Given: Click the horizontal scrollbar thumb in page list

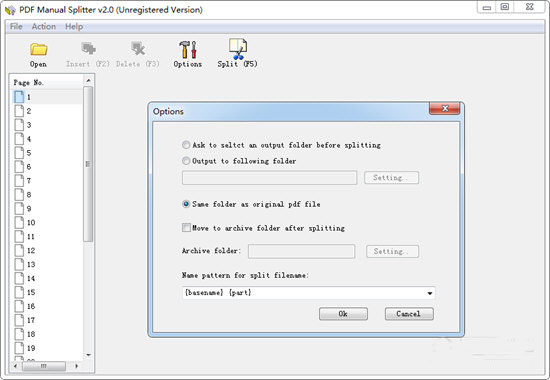Looking at the screenshot, I should coord(44,366).
